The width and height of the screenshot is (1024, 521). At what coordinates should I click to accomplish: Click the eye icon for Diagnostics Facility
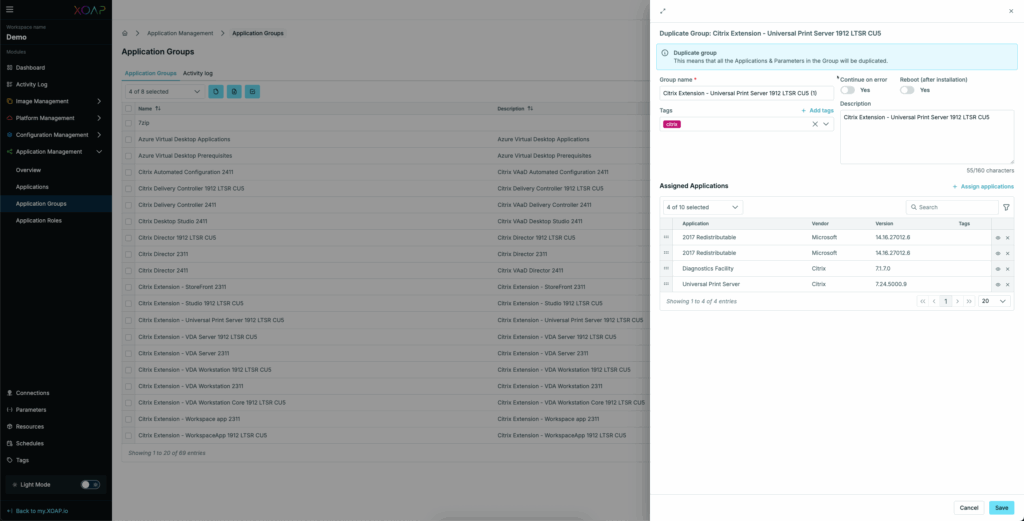997,269
